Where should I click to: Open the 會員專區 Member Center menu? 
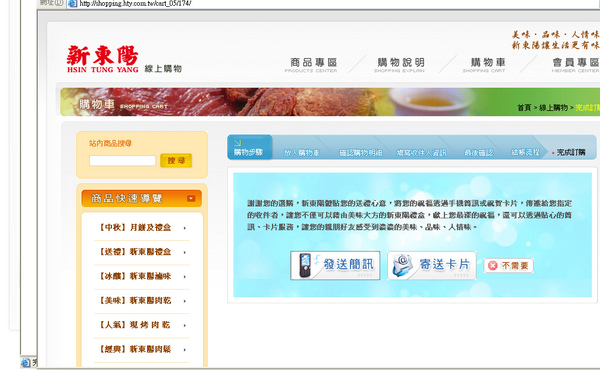(x=575, y=65)
